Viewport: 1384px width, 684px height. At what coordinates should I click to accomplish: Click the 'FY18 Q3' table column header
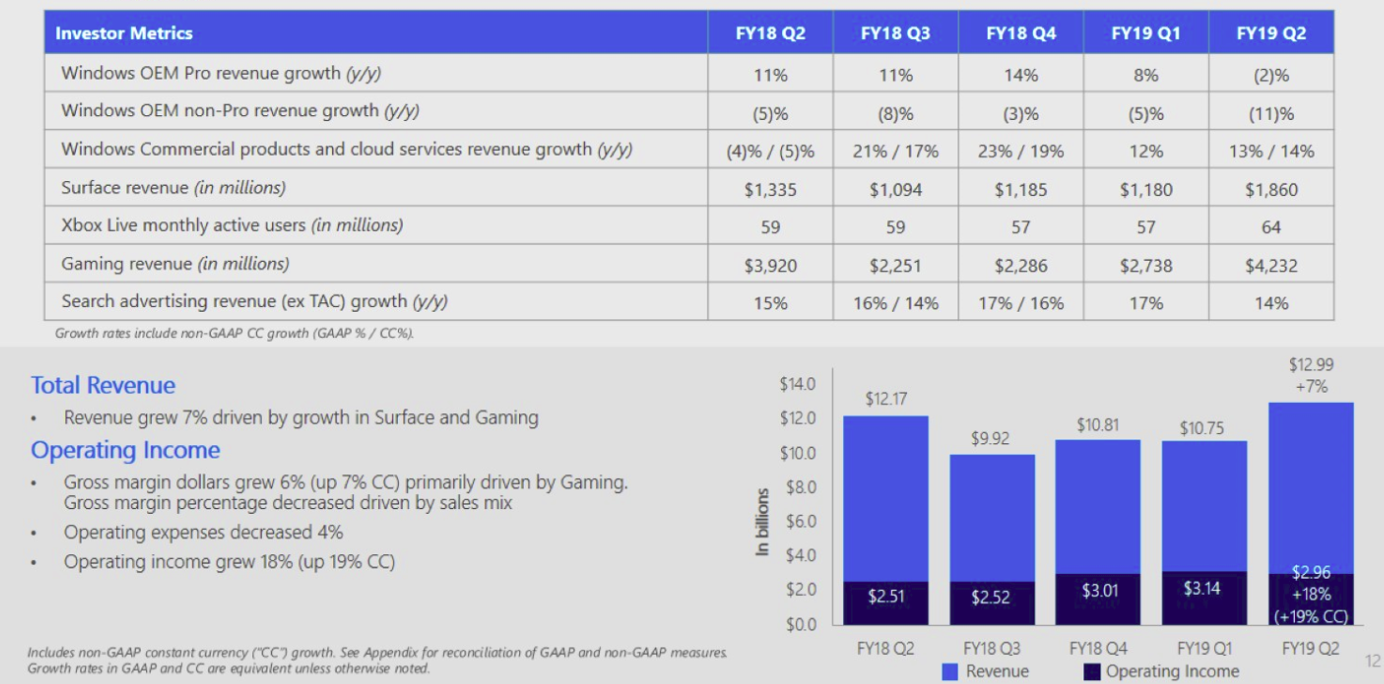pos(895,33)
